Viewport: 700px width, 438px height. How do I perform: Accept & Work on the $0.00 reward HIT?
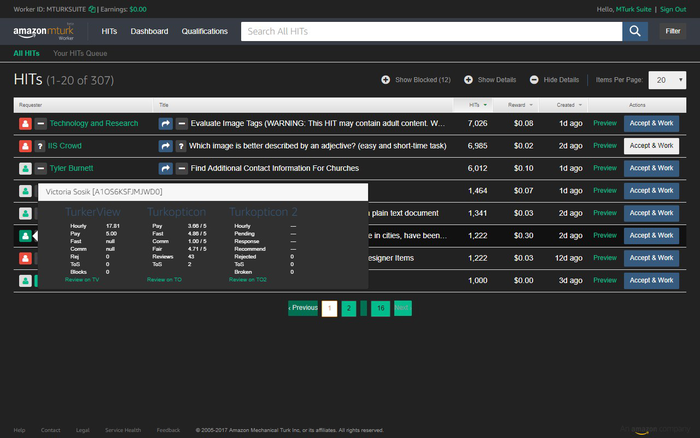651,280
